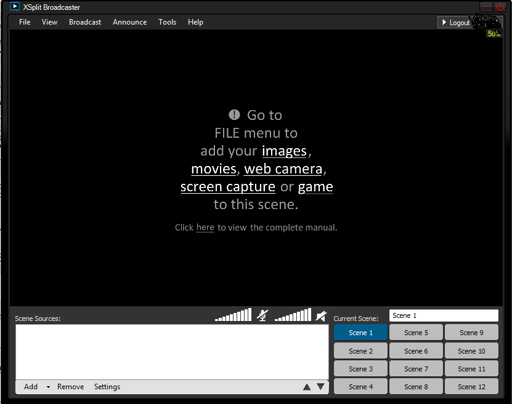The height and width of the screenshot is (404, 512).
Task: Click the power icon in title bar
Action: point(500,7)
